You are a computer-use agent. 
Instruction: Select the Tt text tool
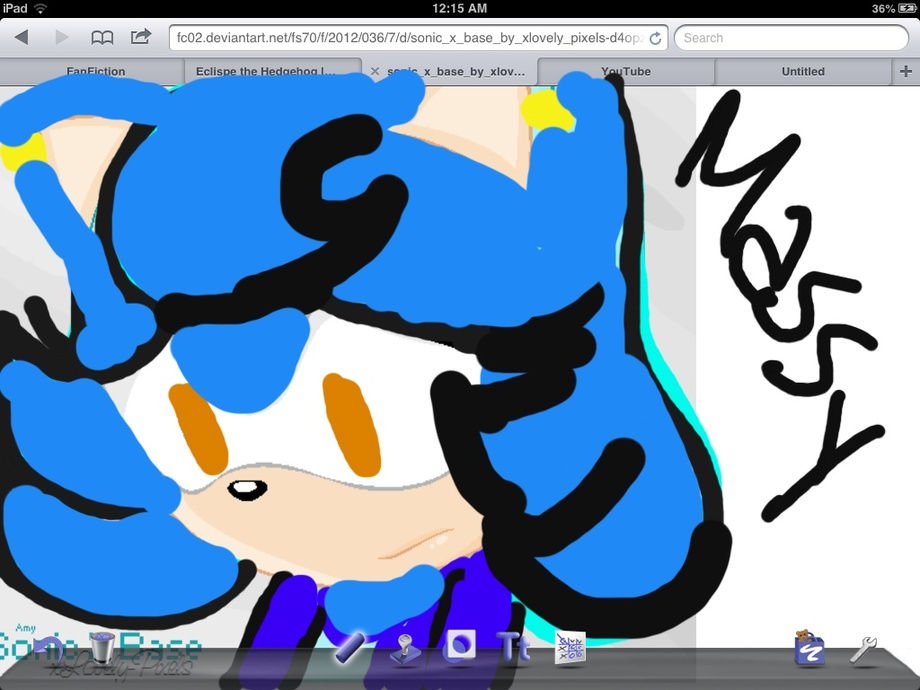pos(513,647)
